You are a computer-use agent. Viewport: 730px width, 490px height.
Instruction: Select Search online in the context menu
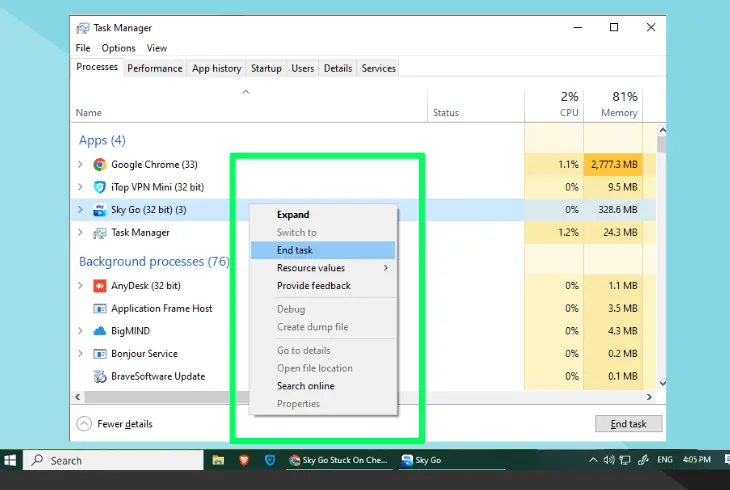(x=323, y=386)
